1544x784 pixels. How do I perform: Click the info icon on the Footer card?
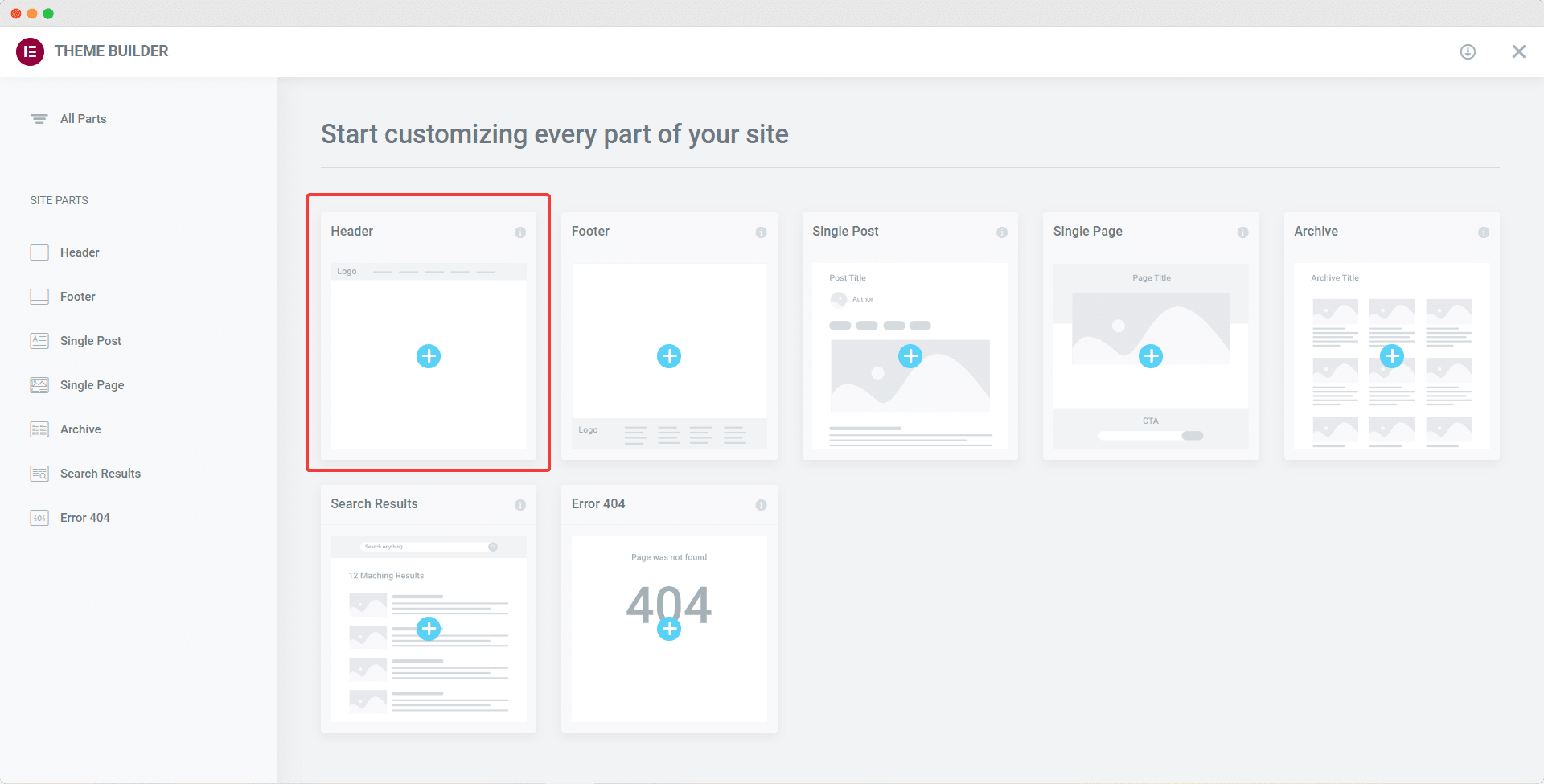pyautogui.click(x=761, y=232)
